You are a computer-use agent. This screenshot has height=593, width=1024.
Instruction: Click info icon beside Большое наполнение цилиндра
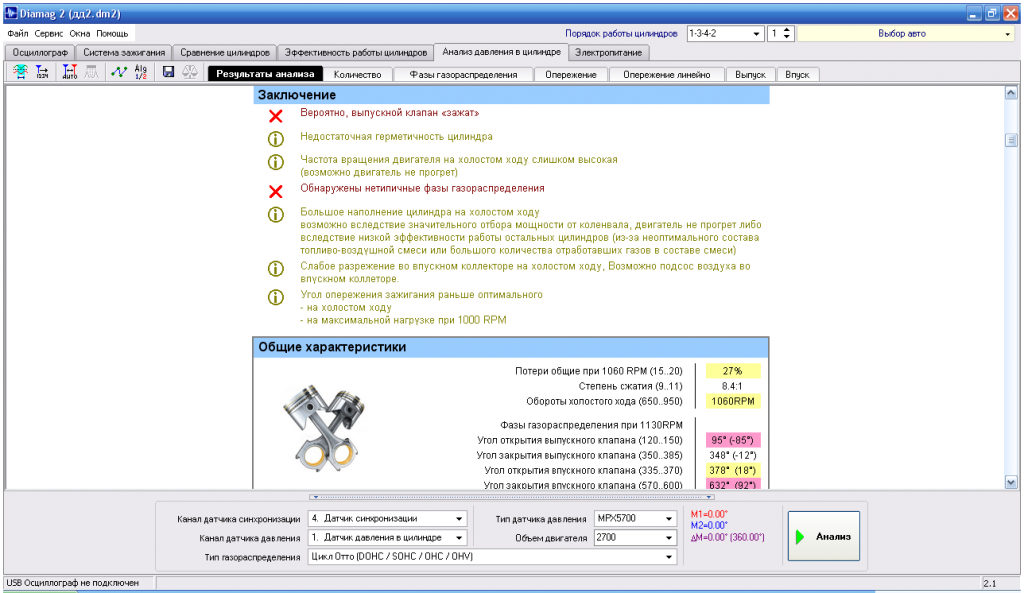(276, 215)
